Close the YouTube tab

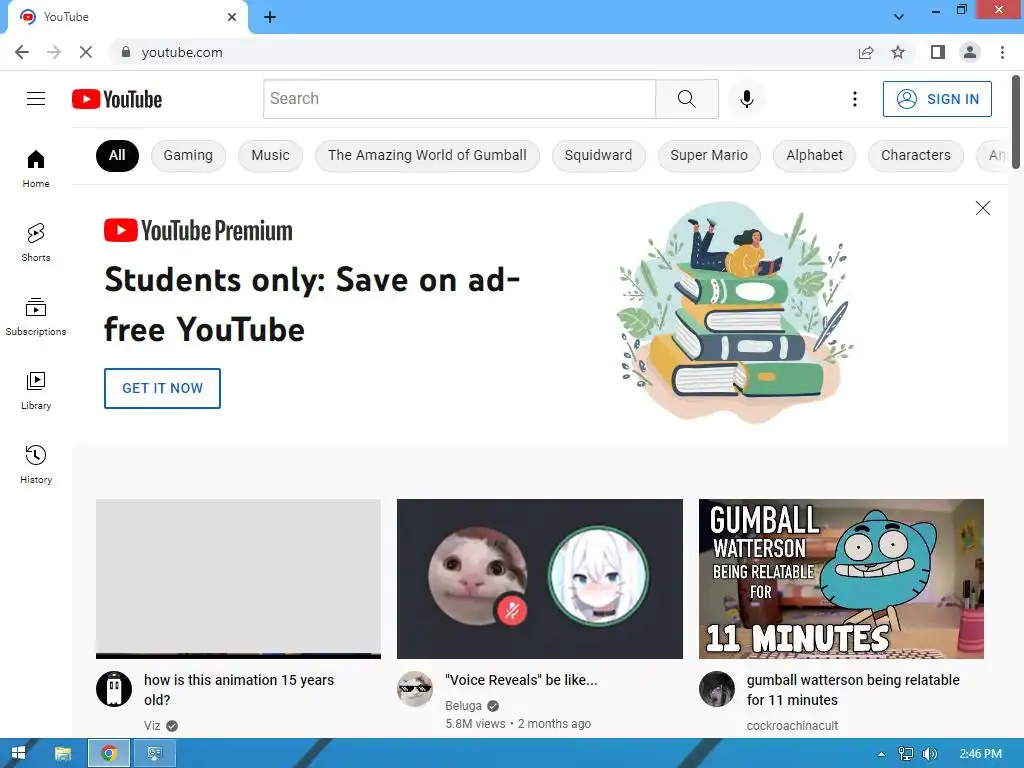click(x=232, y=17)
